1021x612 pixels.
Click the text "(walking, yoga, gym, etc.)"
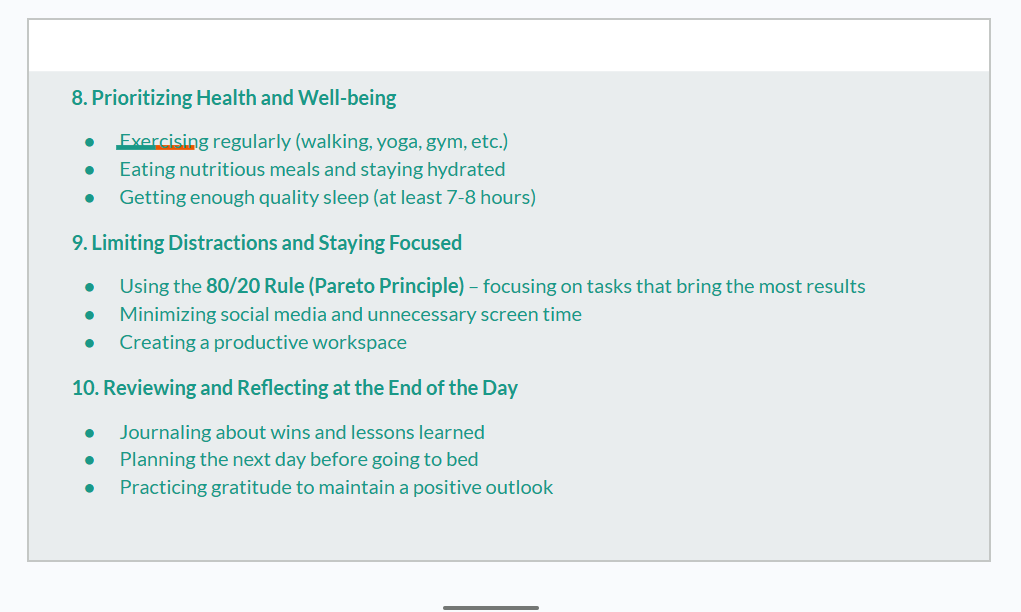pyautogui.click(x=402, y=142)
